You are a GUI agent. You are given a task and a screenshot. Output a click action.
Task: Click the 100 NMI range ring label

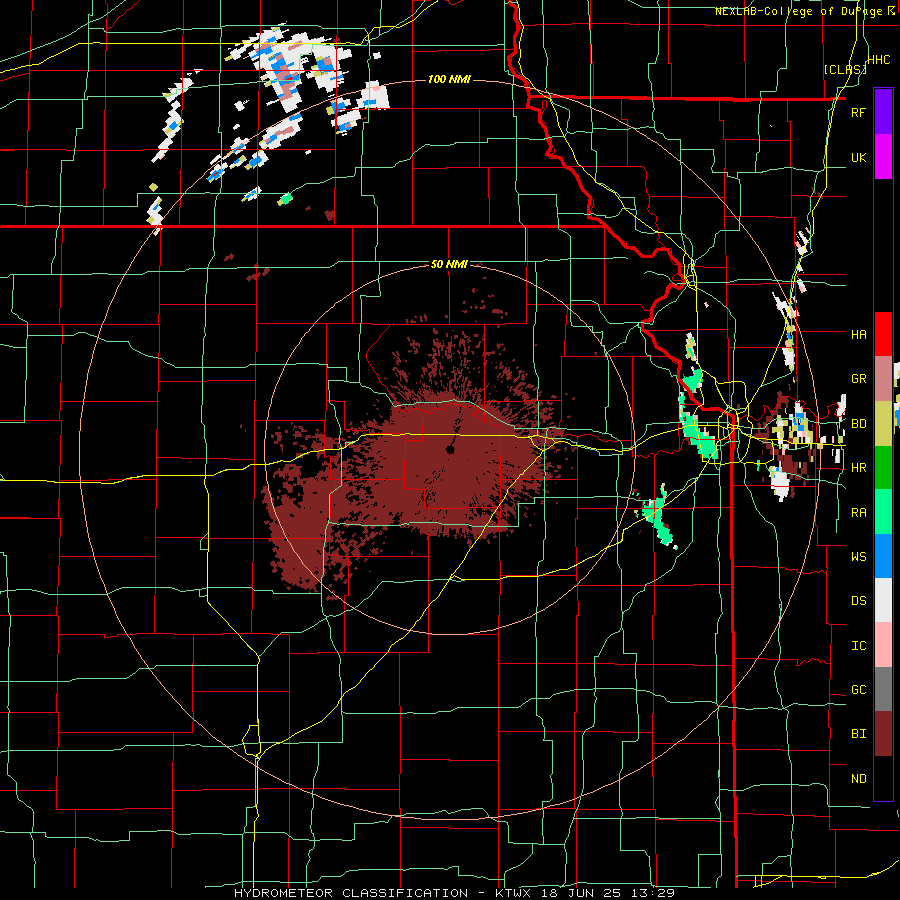449,79
